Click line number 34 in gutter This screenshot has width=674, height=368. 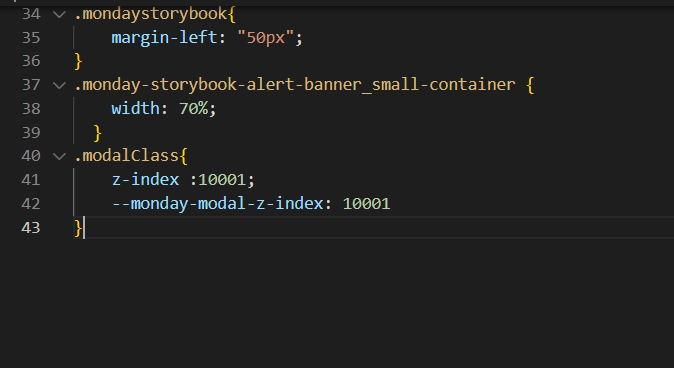pyautogui.click(x=31, y=14)
